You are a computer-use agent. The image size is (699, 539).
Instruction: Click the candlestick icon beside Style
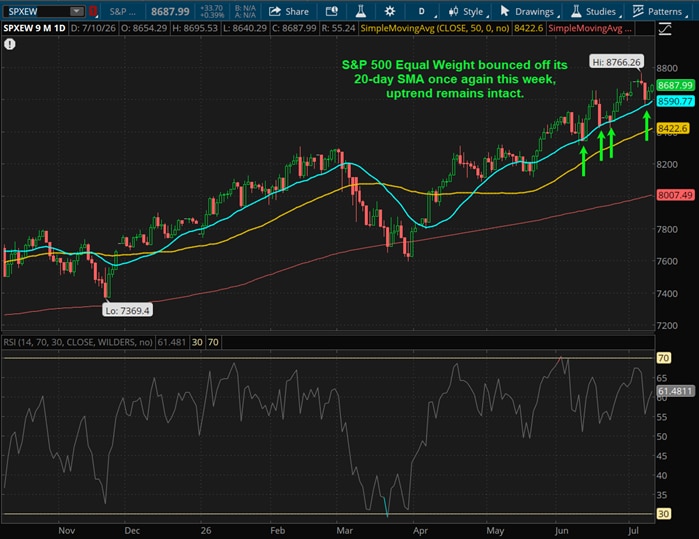click(x=453, y=11)
